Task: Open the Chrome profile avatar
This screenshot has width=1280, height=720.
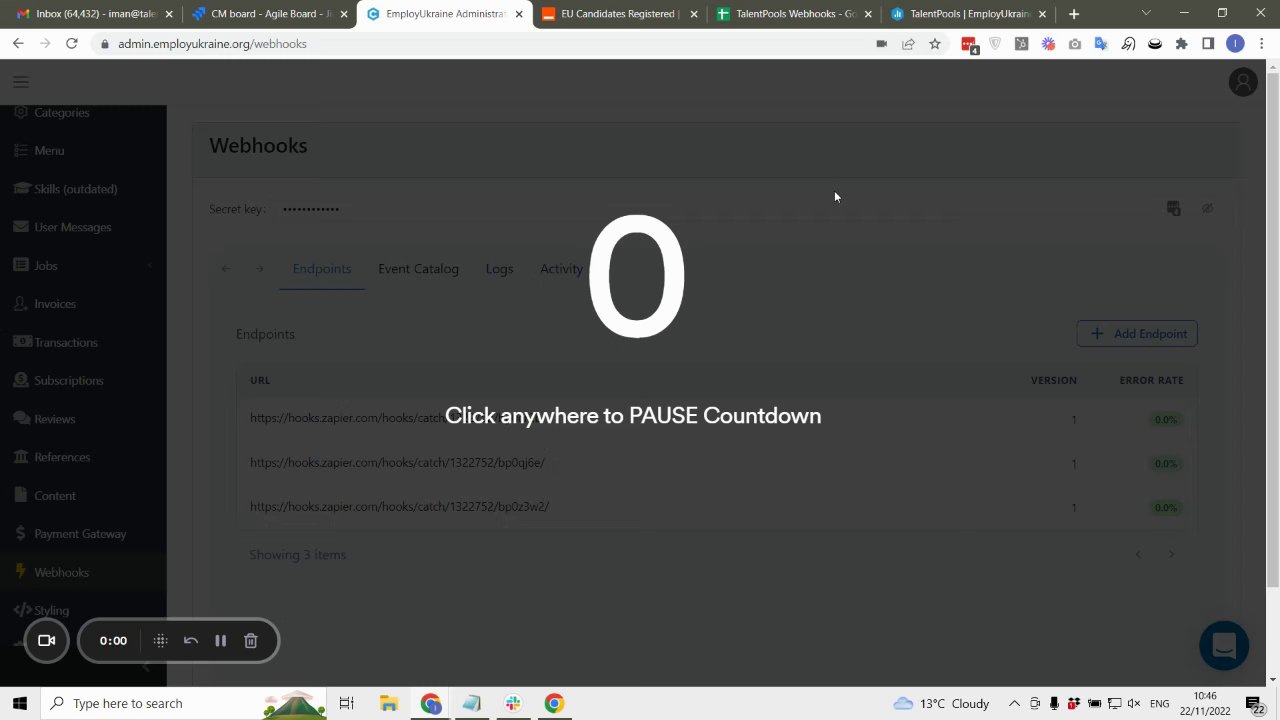Action: coord(1235,44)
